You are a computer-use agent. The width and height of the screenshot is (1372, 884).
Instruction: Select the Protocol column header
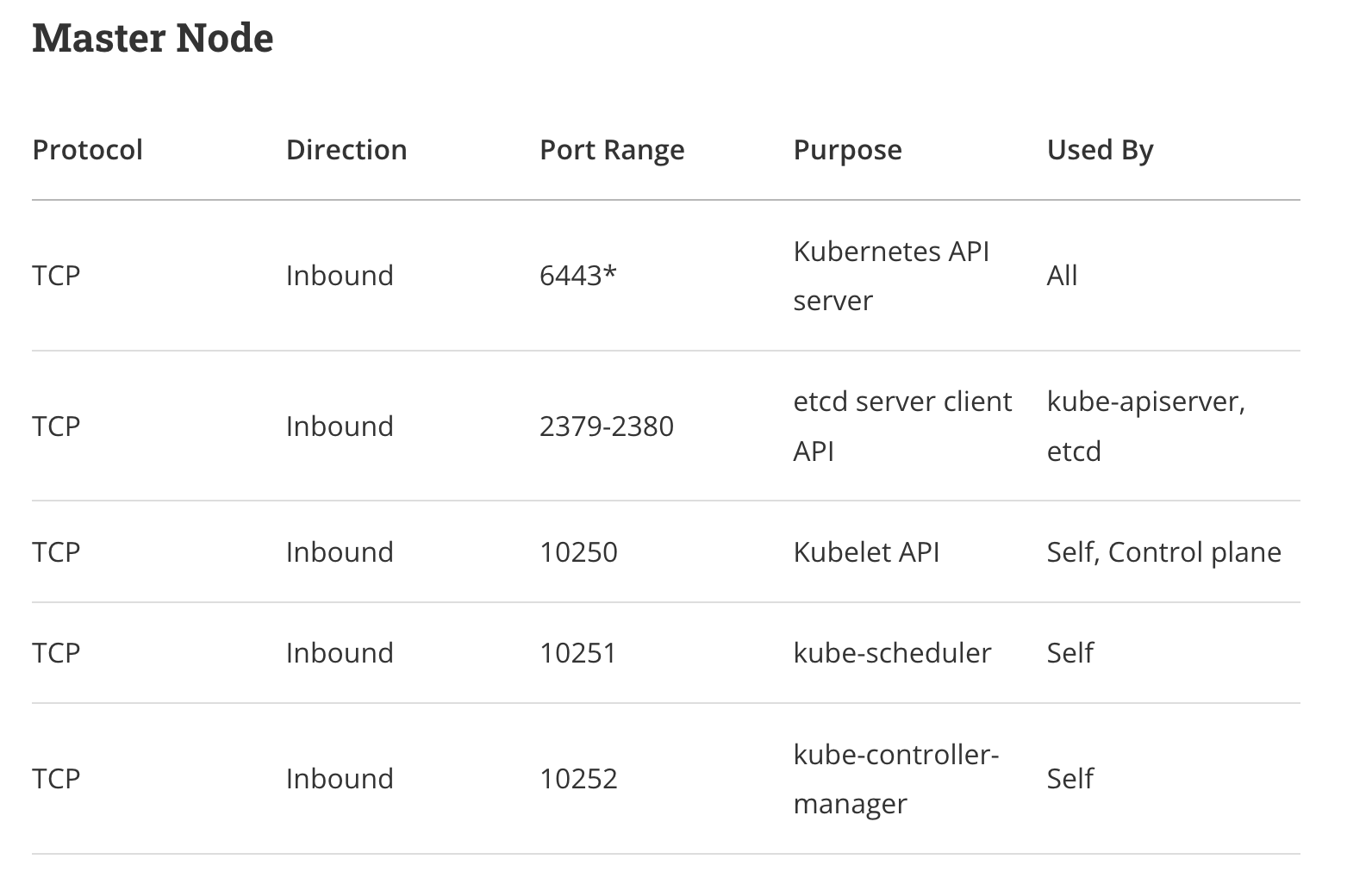[87, 150]
